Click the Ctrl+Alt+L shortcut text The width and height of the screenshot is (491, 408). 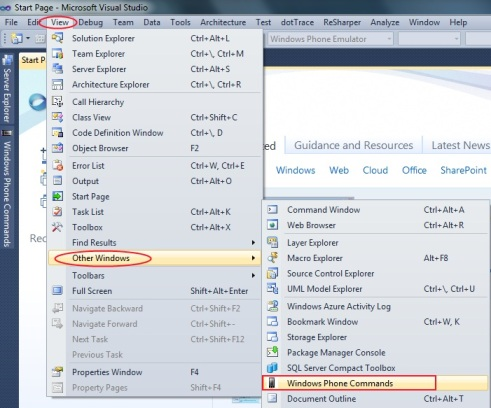(210, 38)
